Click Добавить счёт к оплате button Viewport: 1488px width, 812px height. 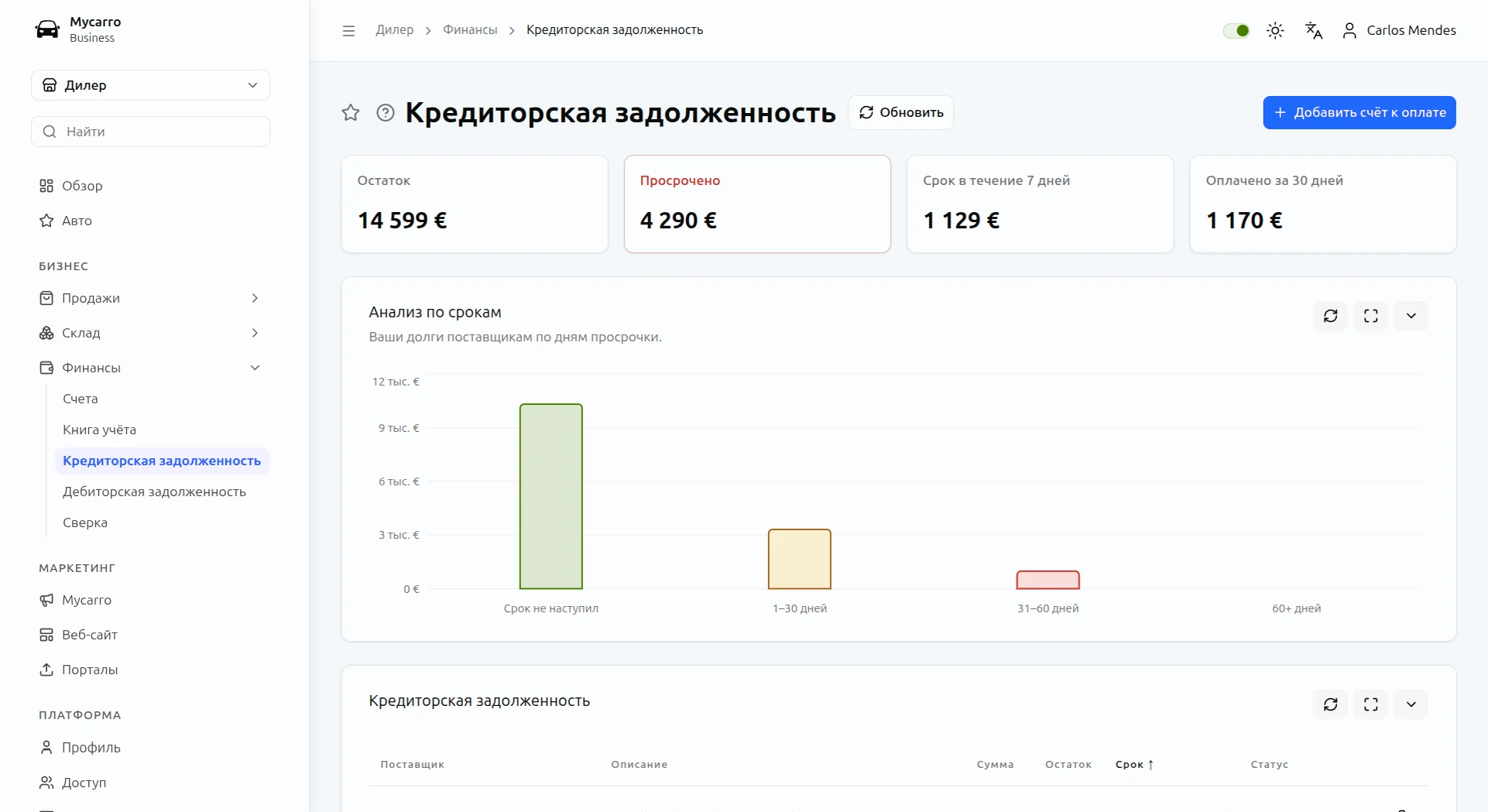1359,112
